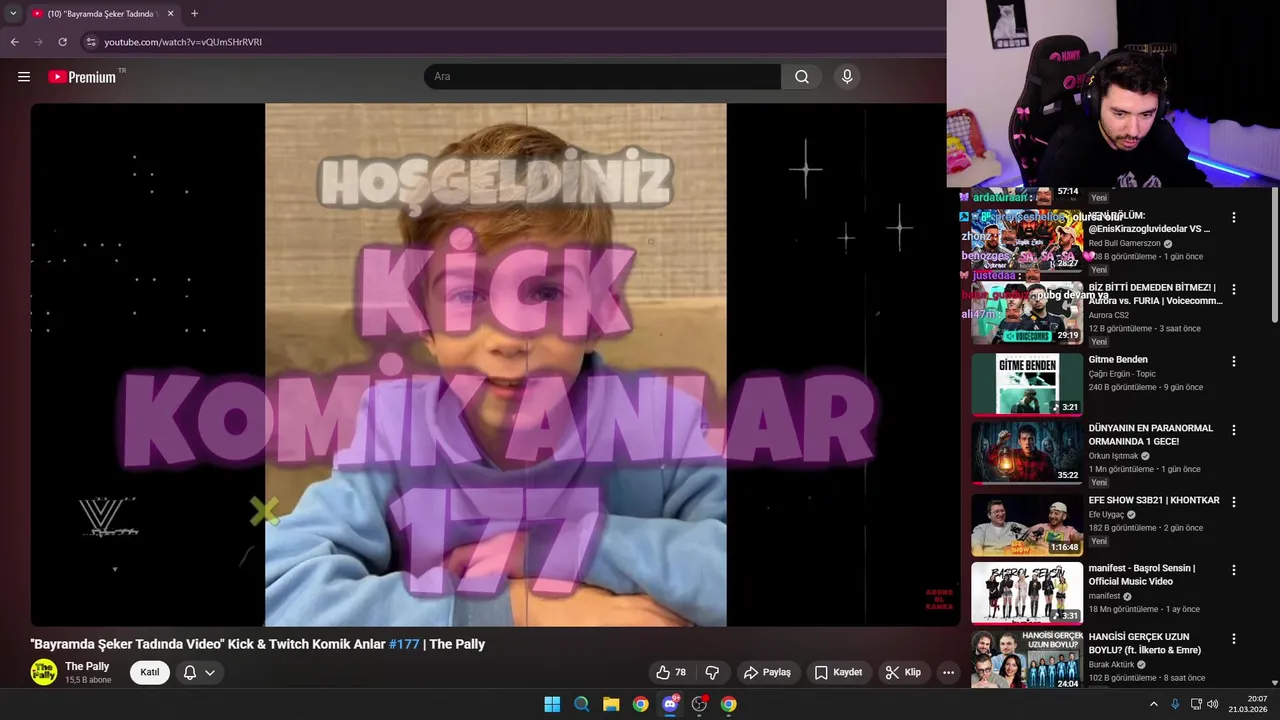The width and height of the screenshot is (1280, 720).
Task: Click the search magnifier button
Action: tap(802, 77)
